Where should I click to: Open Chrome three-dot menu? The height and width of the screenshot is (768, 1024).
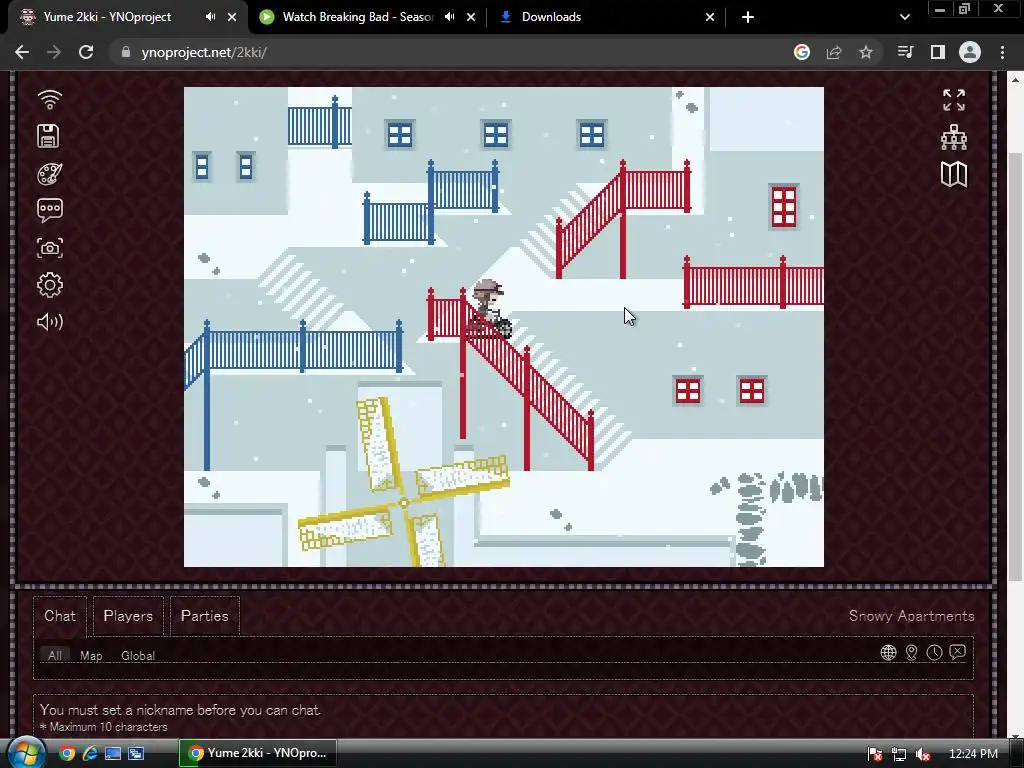tap(1002, 52)
